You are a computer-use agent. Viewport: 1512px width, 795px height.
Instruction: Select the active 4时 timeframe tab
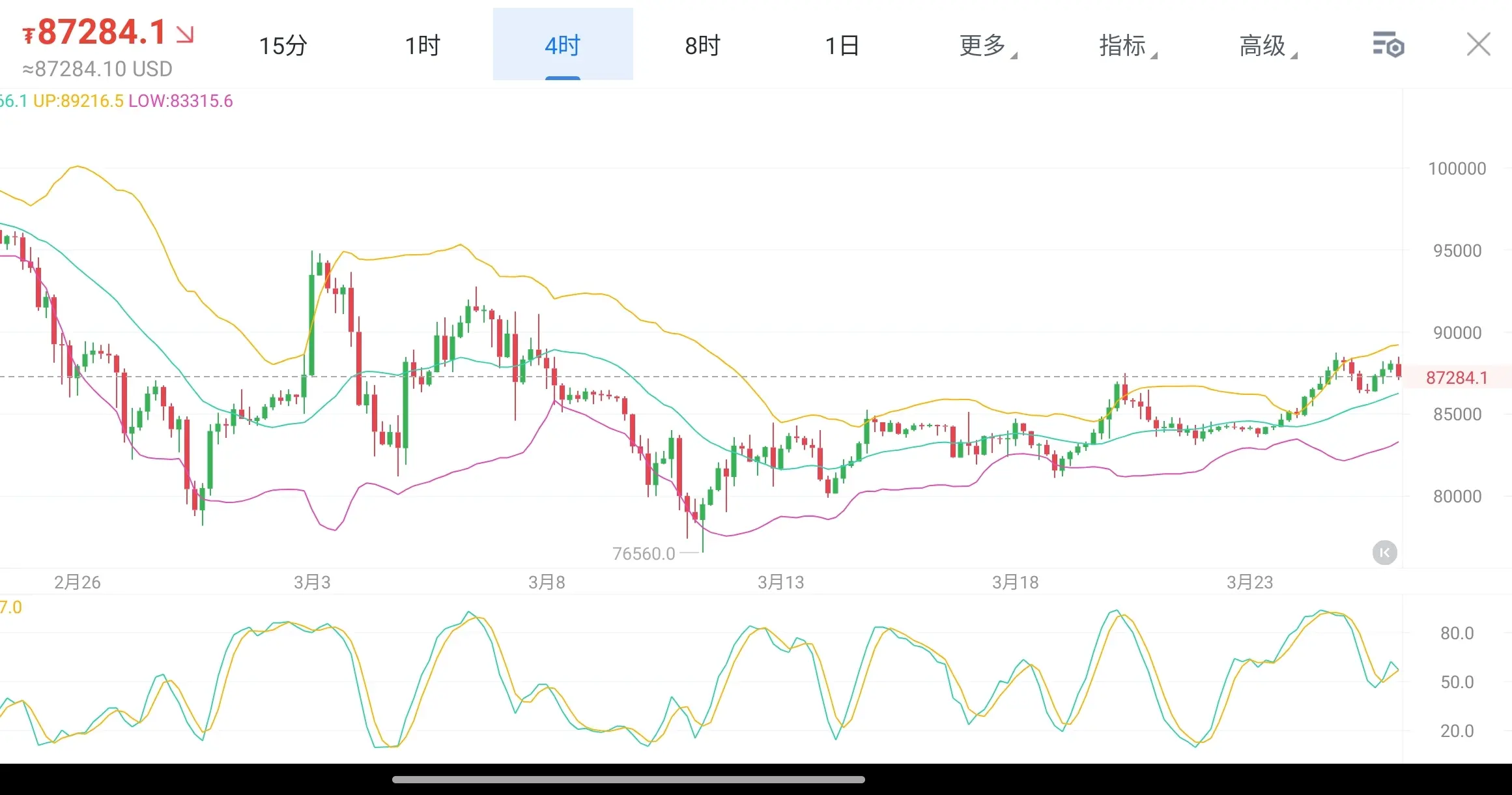click(563, 46)
